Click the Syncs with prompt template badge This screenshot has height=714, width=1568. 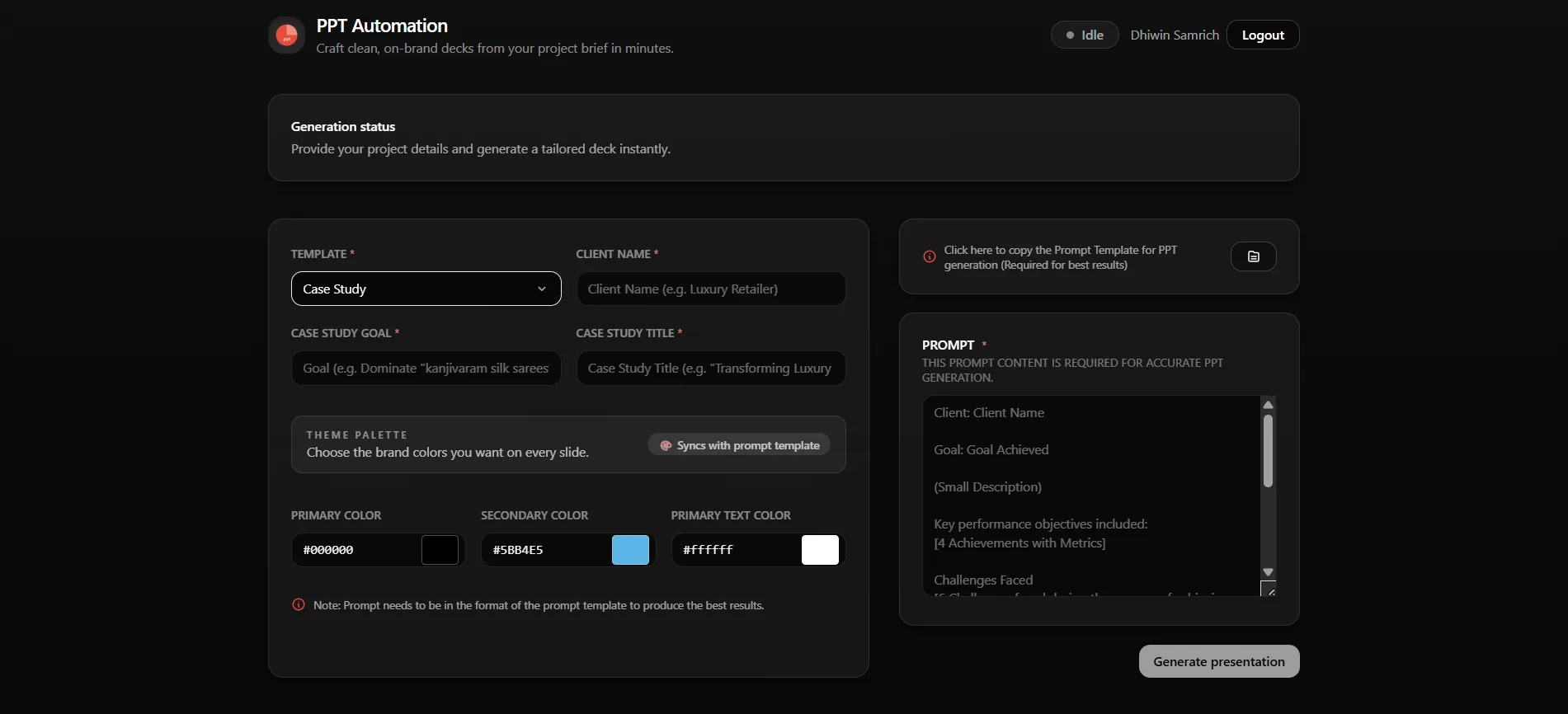point(739,445)
